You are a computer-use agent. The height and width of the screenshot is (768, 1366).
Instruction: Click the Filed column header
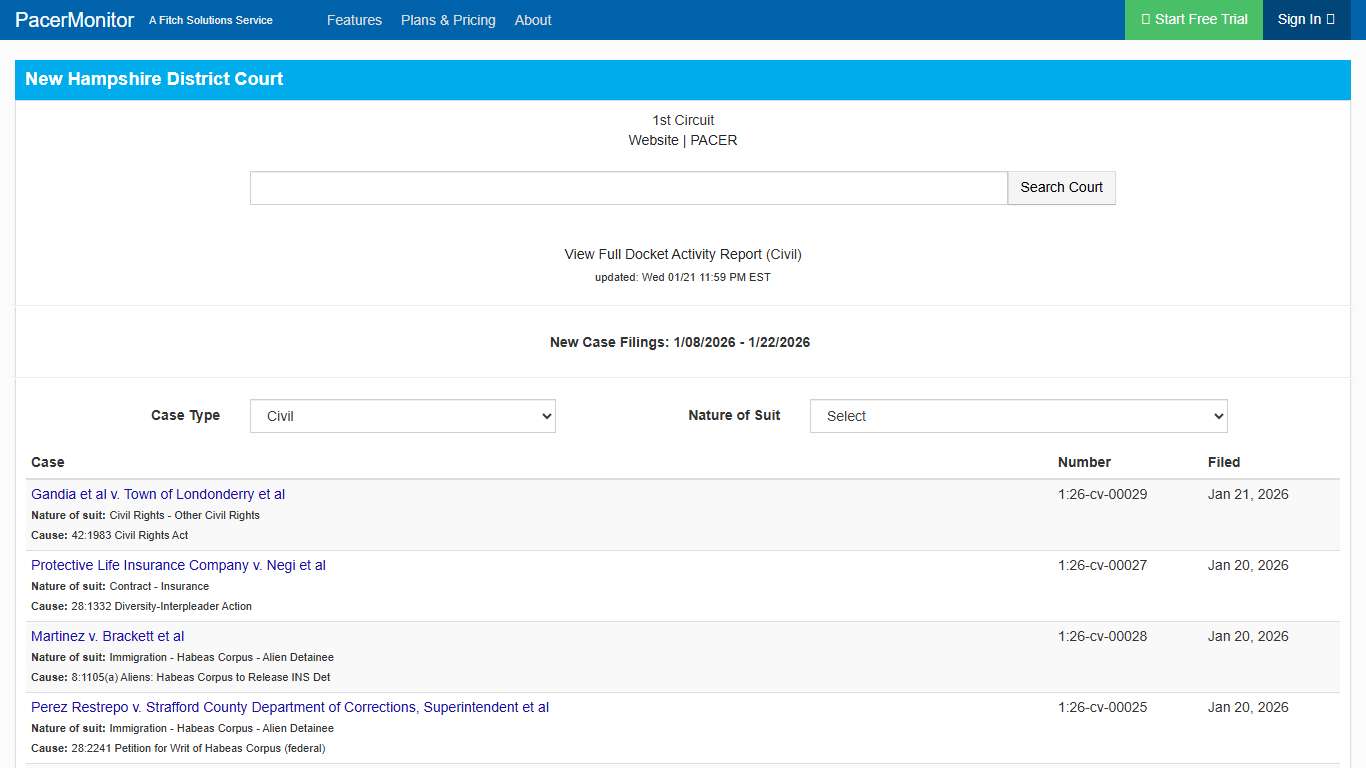coord(1224,462)
